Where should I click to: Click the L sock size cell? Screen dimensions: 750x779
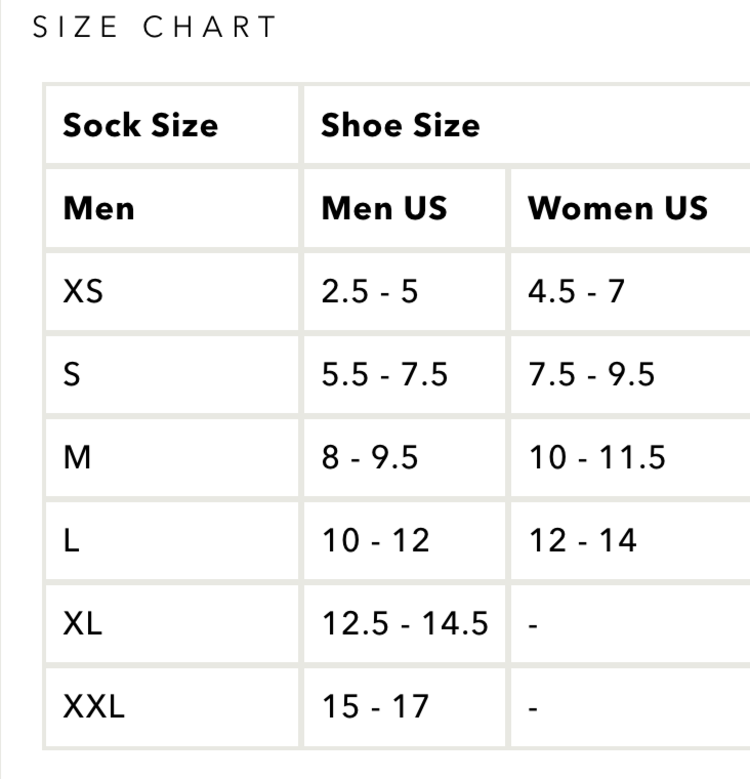pos(72,540)
